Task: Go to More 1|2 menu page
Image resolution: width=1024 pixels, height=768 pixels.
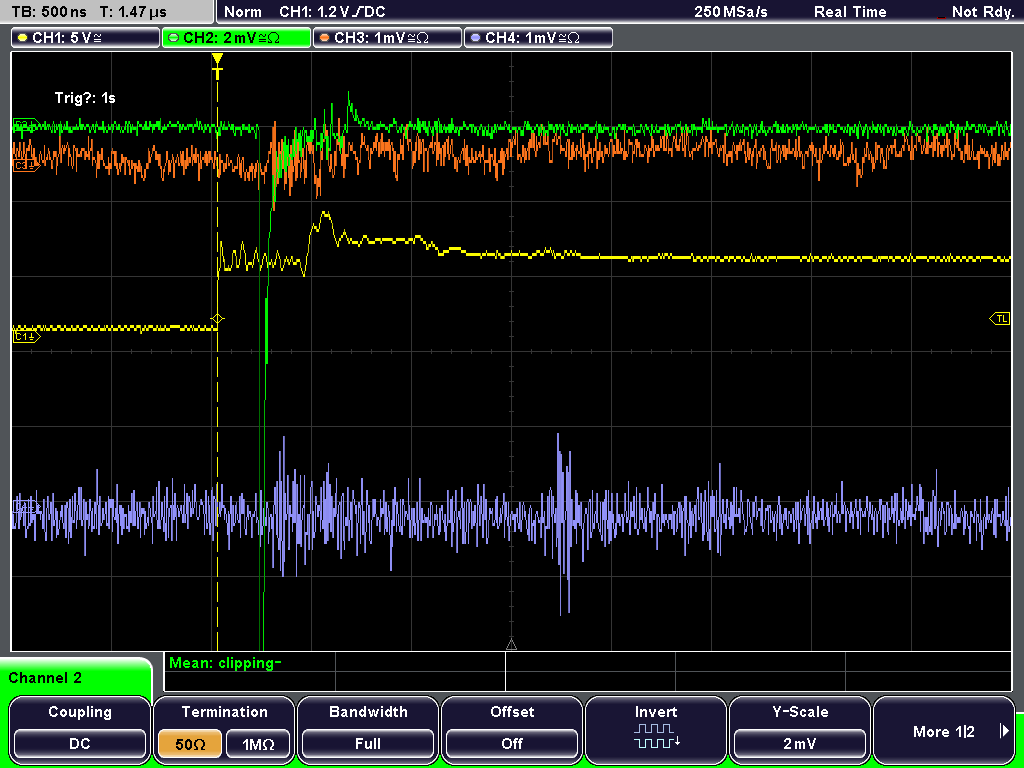Action: point(944,729)
